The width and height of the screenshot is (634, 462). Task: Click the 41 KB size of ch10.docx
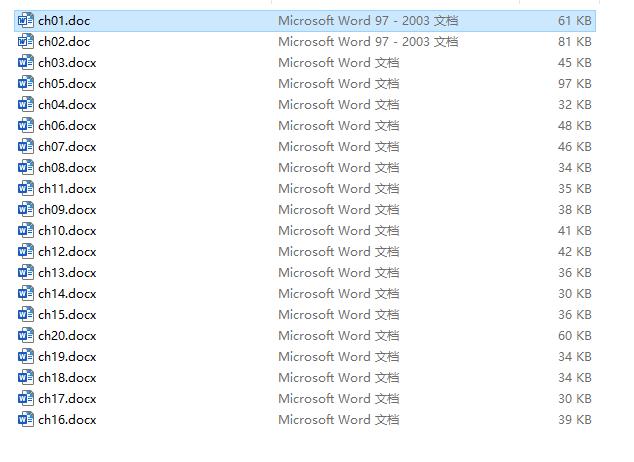point(575,231)
